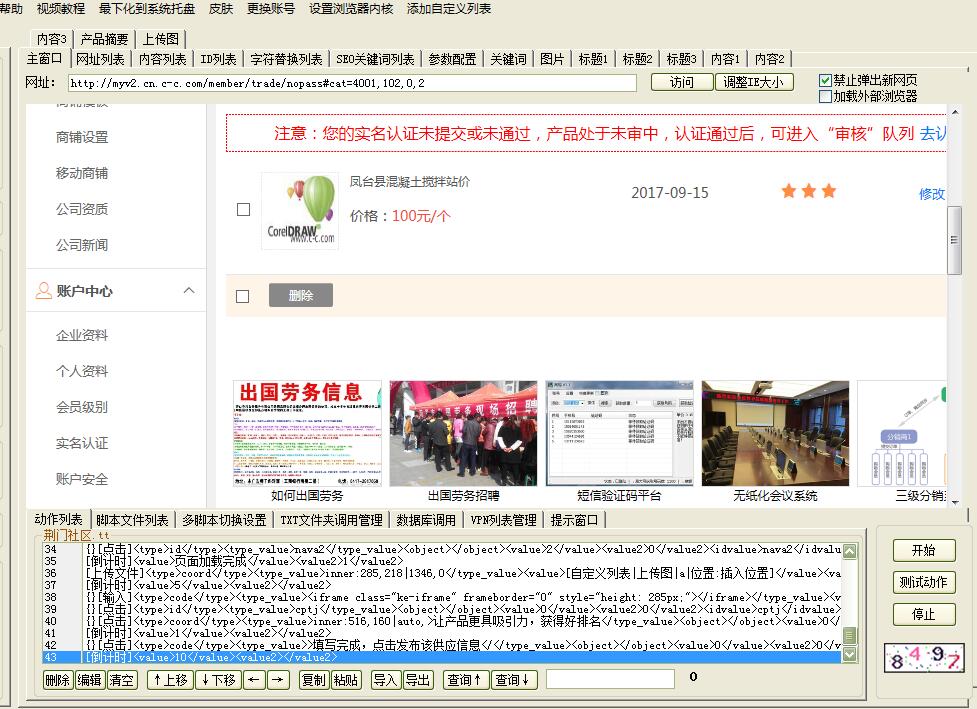Click web page scrollbar up arrow

[x=955, y=112]
